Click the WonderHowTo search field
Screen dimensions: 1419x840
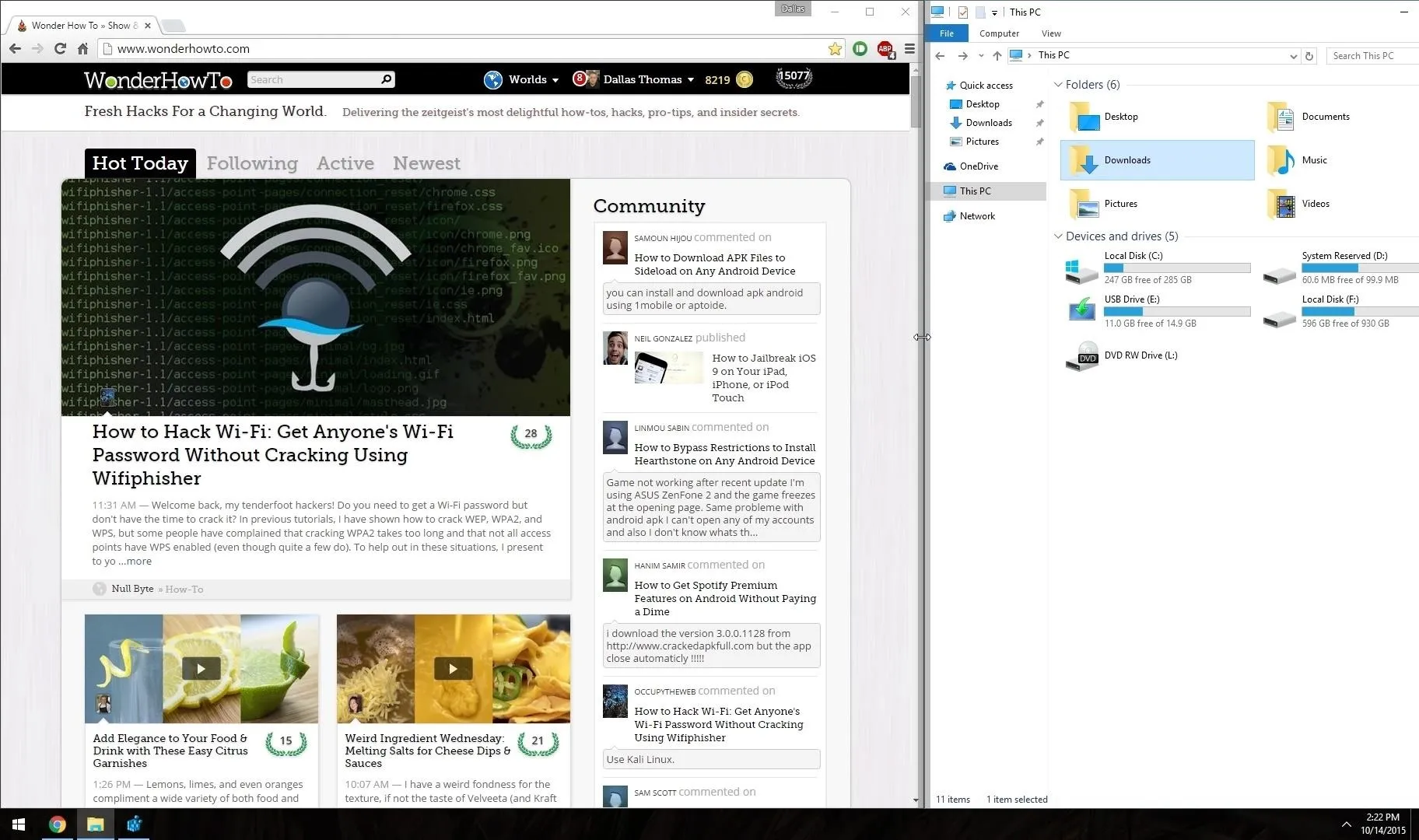click(313, 79)
